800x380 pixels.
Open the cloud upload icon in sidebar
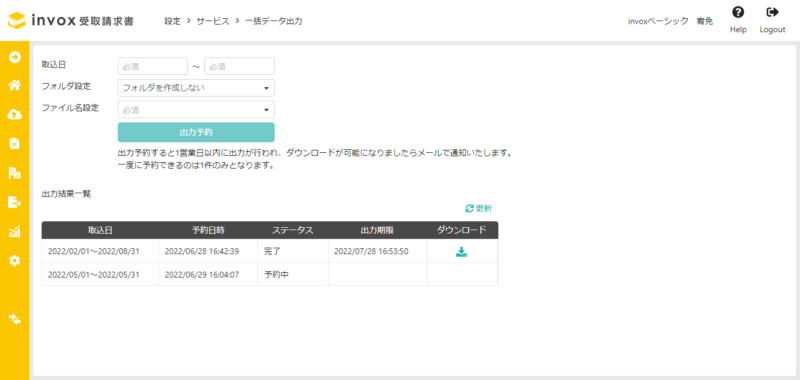click(15, 115)
